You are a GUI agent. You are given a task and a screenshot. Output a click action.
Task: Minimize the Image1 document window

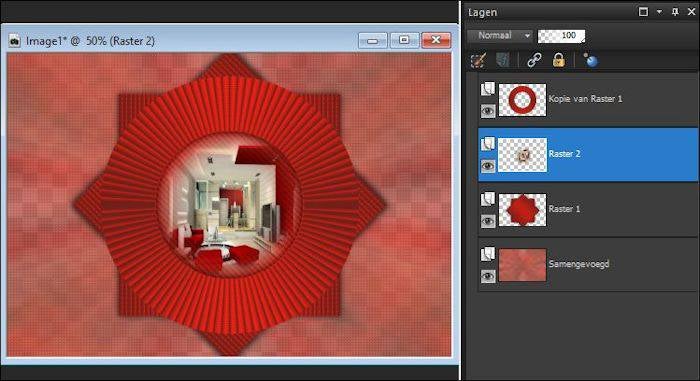point(372,41)
